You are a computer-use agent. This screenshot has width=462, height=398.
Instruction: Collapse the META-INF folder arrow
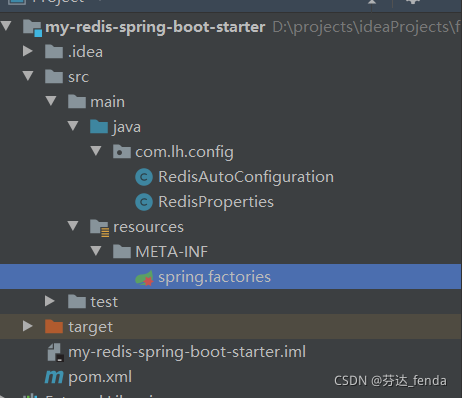[96, 251]
